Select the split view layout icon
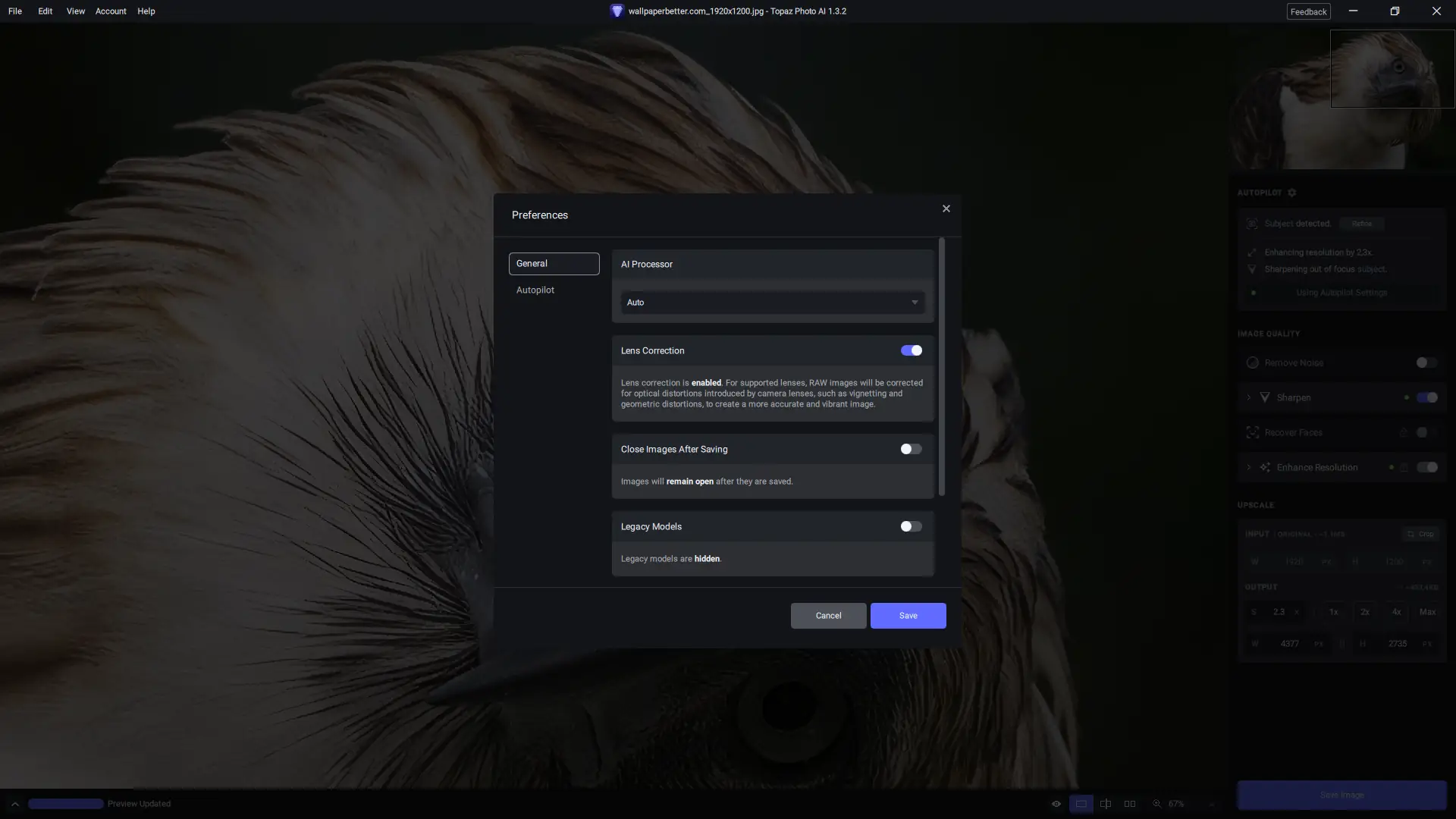The image size is (1456, 819). [x=1106, y=804]
